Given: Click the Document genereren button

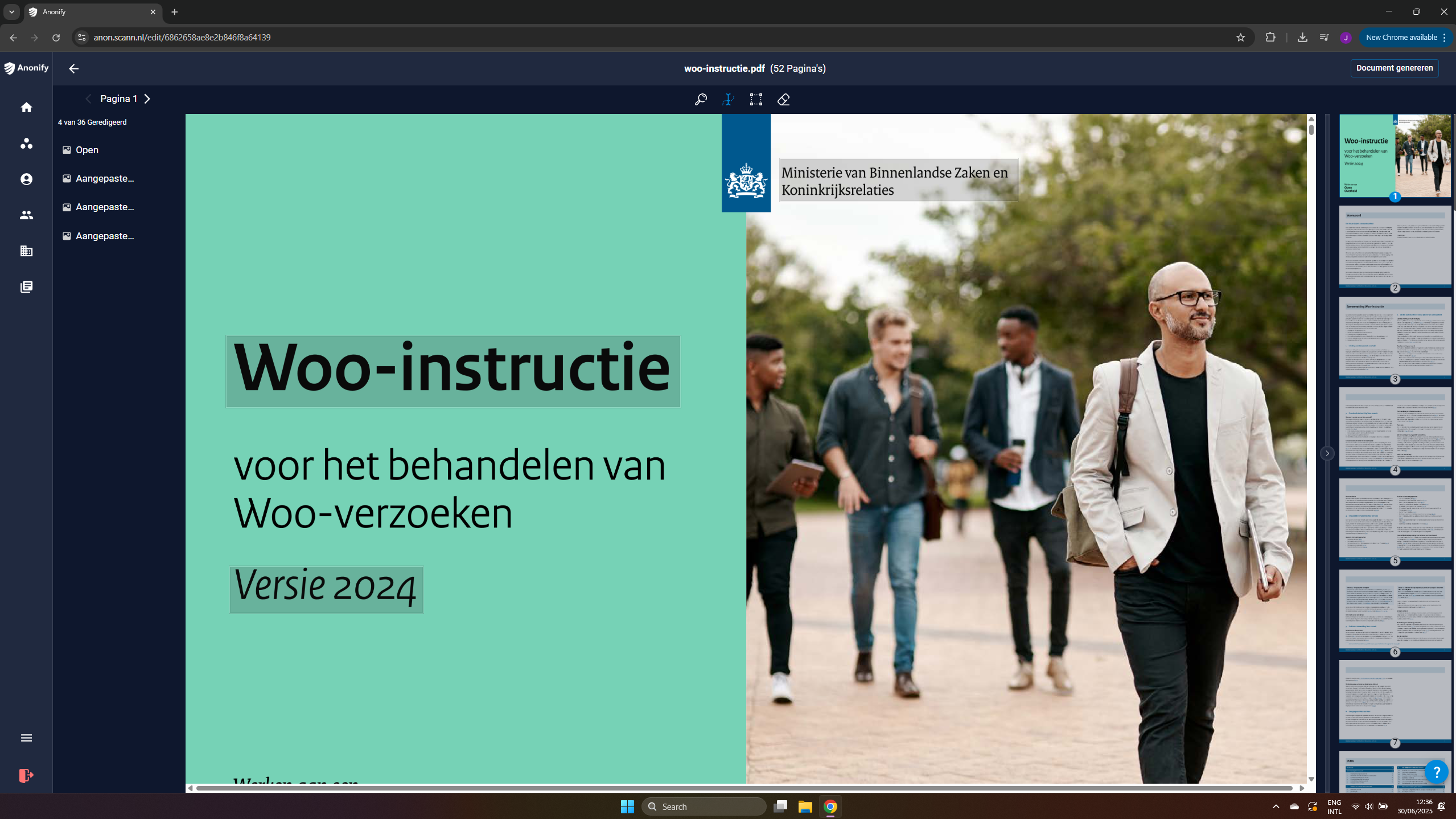Looking at the screenshot, I should 1394,68.
